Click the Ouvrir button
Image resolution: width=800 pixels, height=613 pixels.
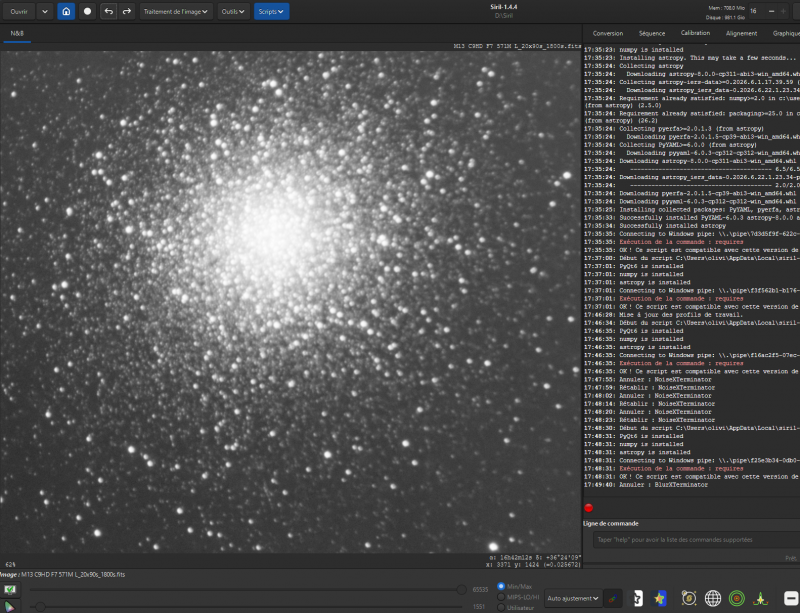click(19, 11)
